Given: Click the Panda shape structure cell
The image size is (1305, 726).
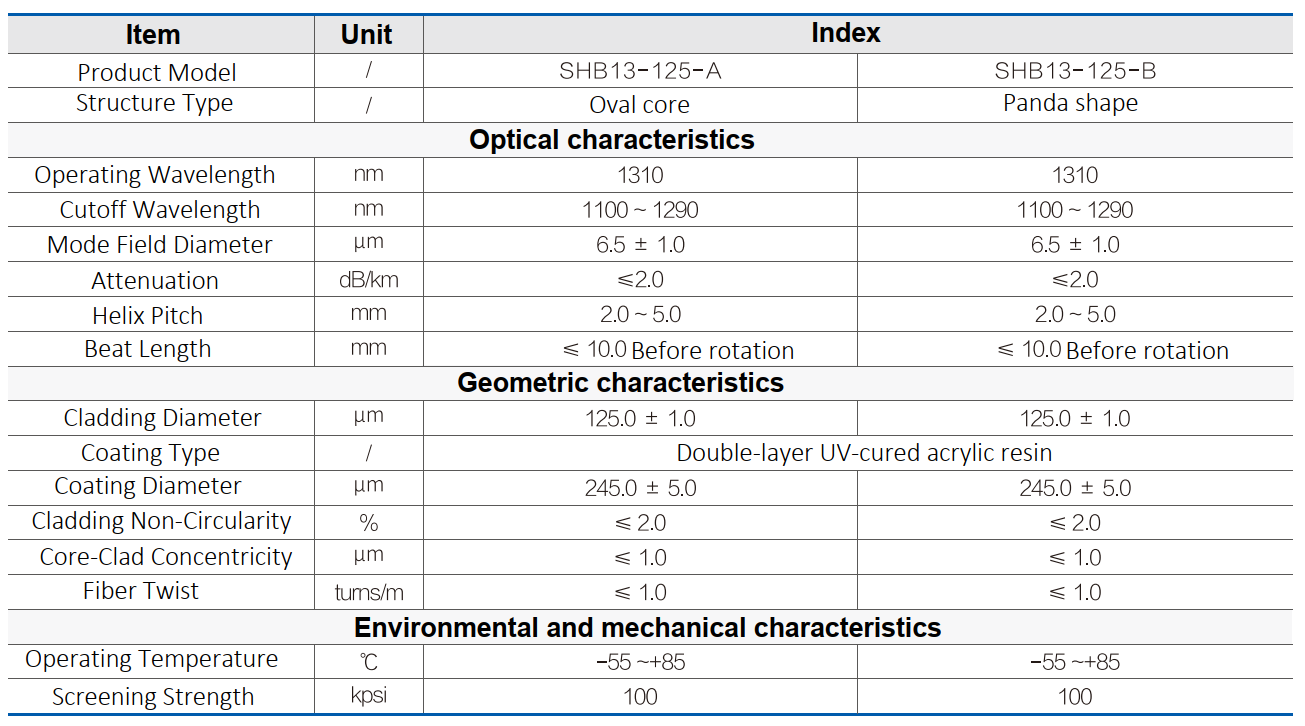Looking at the screenshot, I should [x=1070, y=103].
